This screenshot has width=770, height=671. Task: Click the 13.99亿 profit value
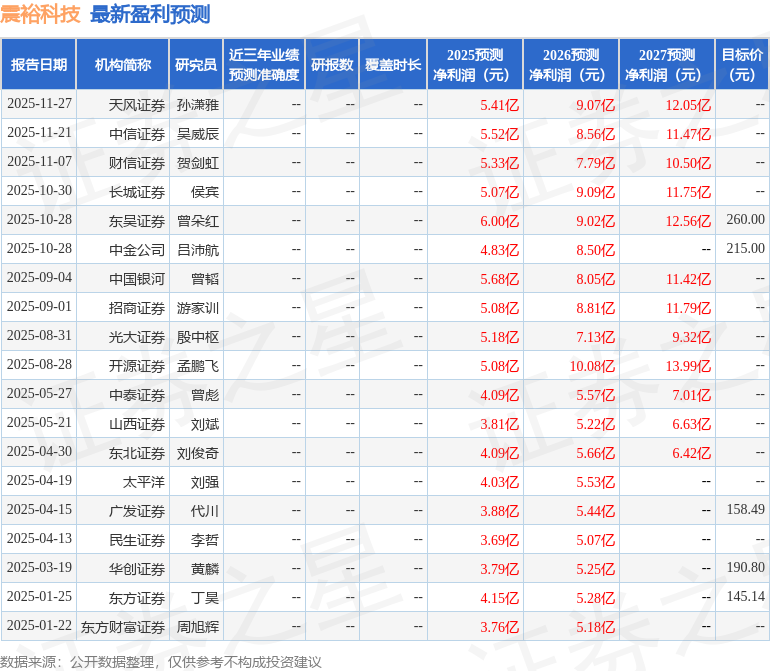point(688,366)
